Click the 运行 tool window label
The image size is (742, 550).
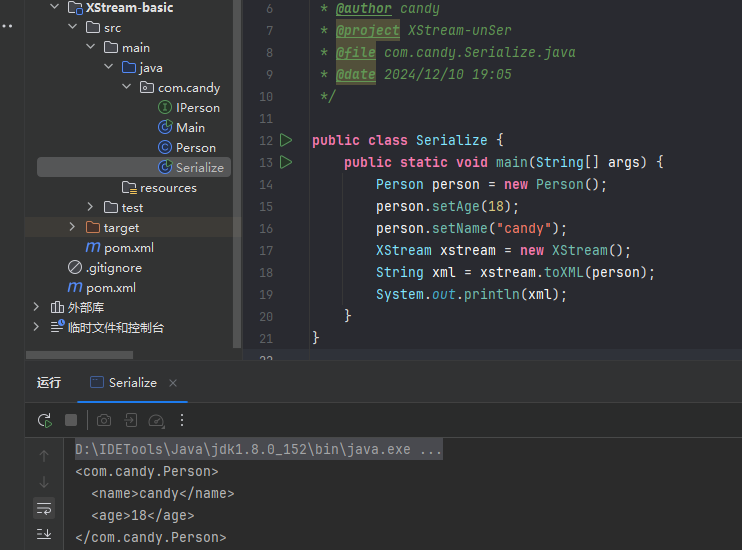point(49,382)
